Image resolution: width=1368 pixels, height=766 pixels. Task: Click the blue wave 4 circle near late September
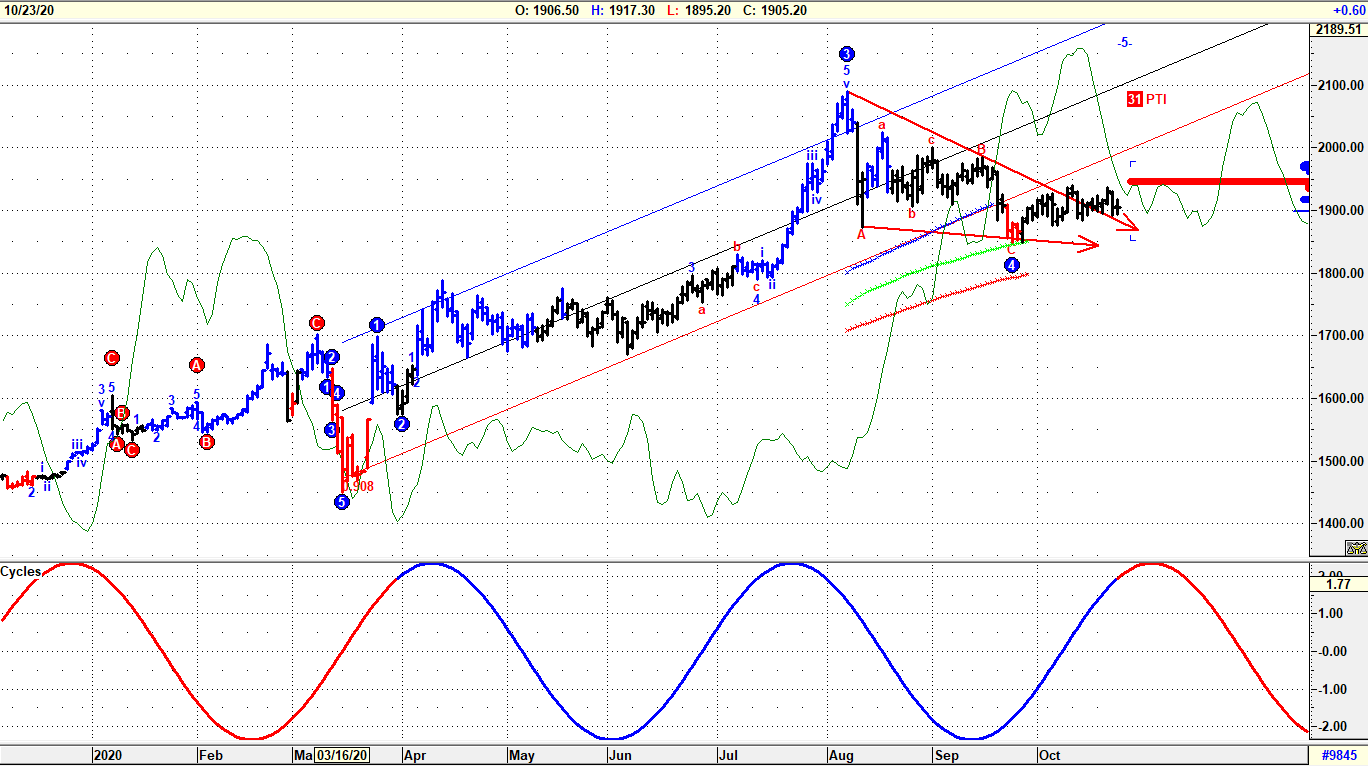tap(1012, 265)
